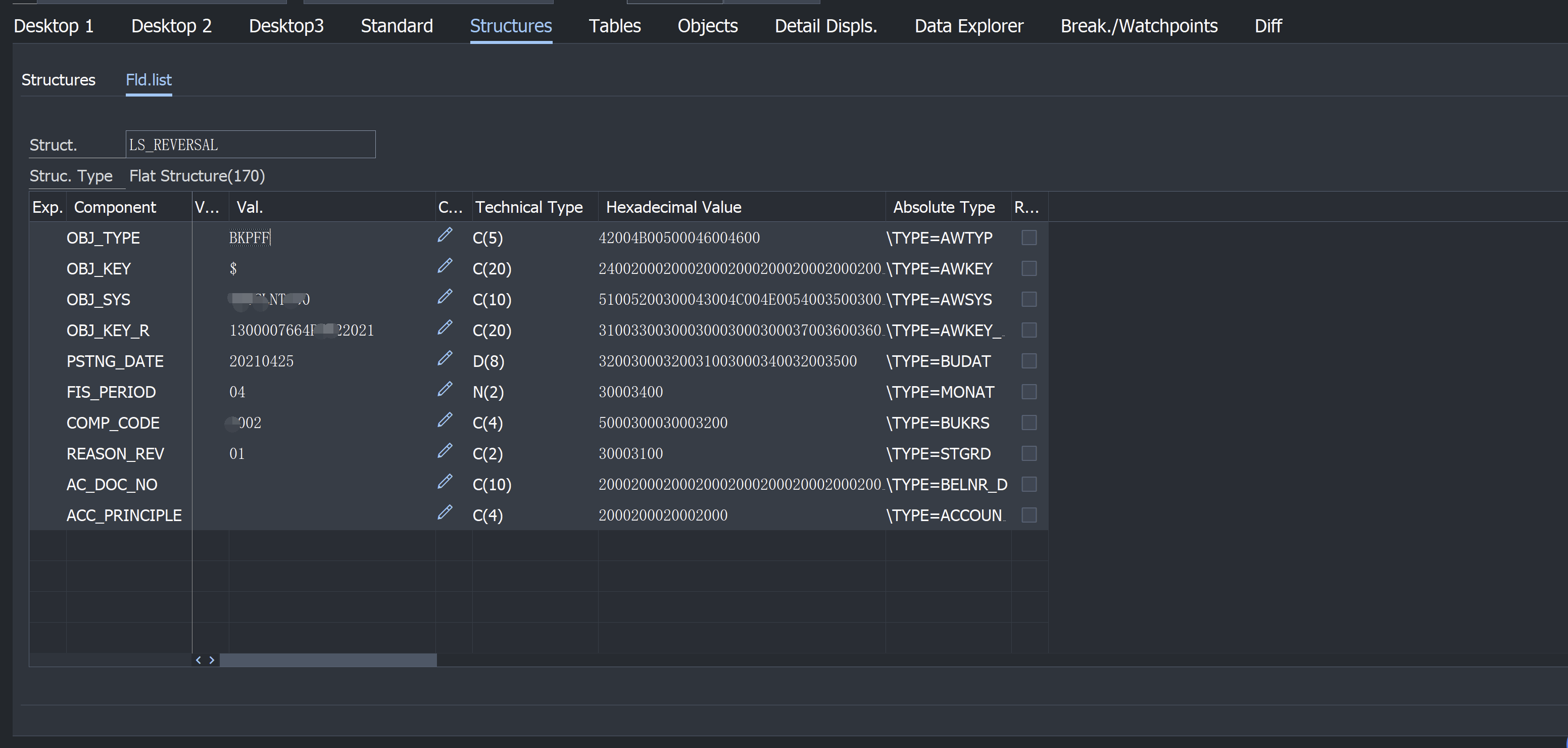
Task: Click Flat Structure(170) struc. type text
Action: click(197, 176)
